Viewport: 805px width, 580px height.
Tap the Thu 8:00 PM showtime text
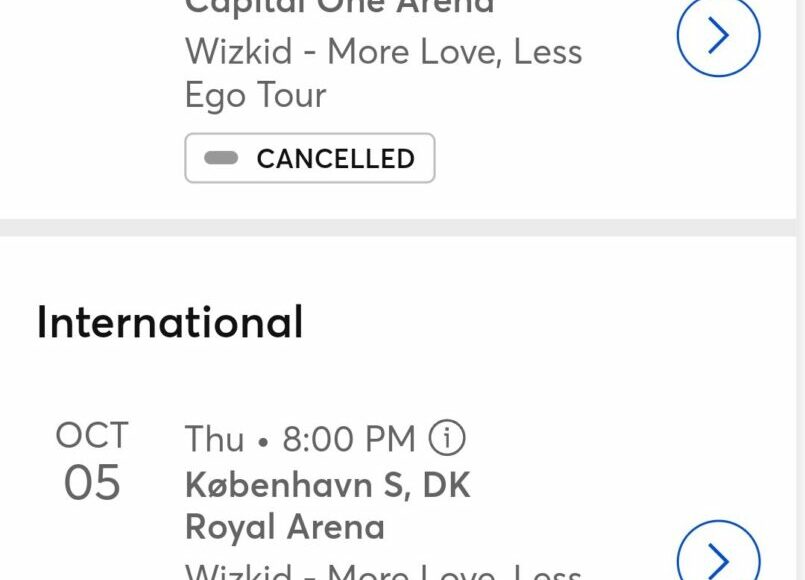click(x=299, y=439)
